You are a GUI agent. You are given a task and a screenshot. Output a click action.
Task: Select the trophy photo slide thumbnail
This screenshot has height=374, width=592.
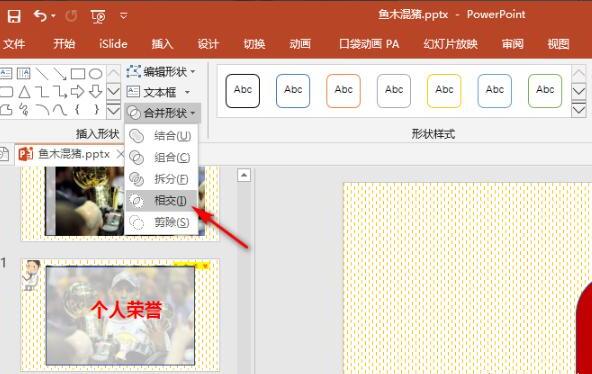coord(120,203)
